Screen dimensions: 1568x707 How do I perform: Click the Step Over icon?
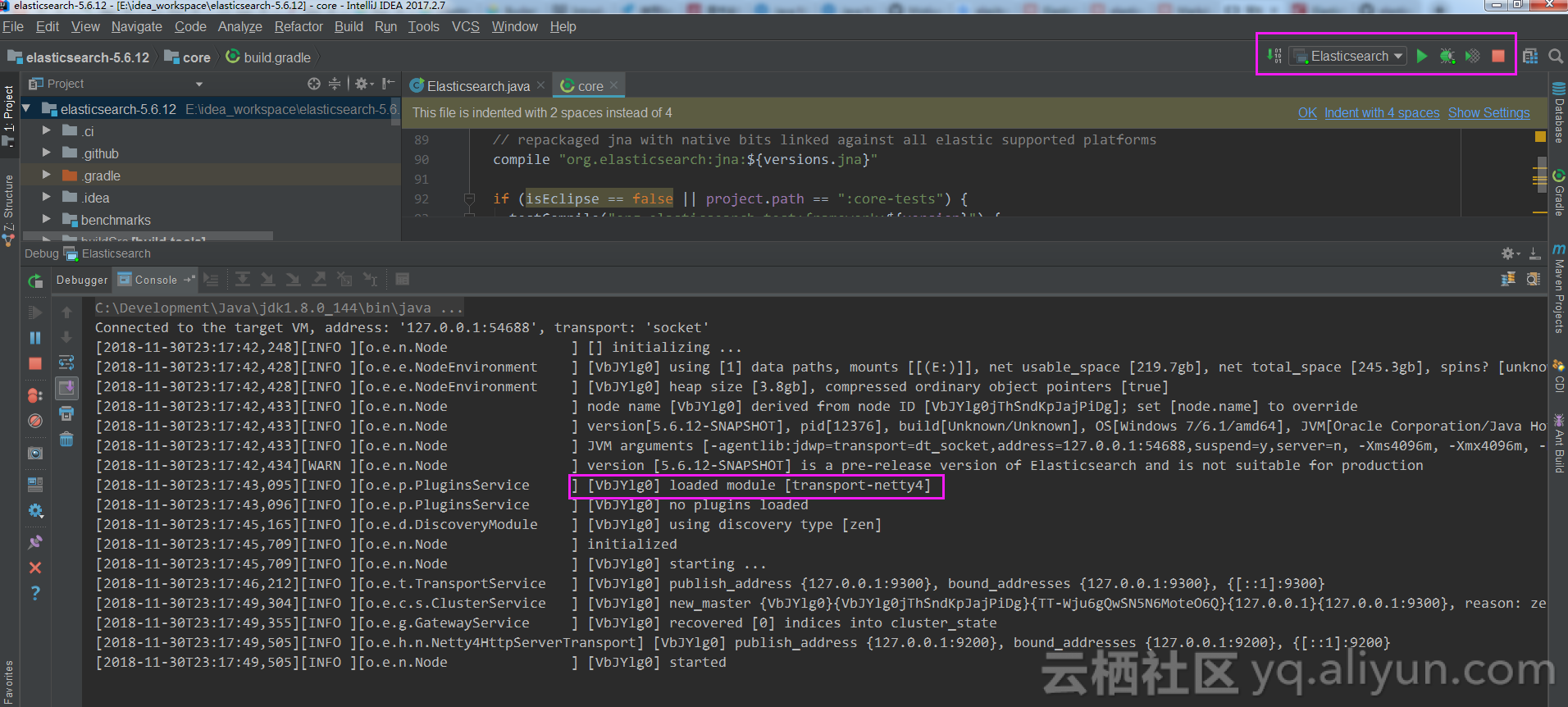[x=243, y=280]
